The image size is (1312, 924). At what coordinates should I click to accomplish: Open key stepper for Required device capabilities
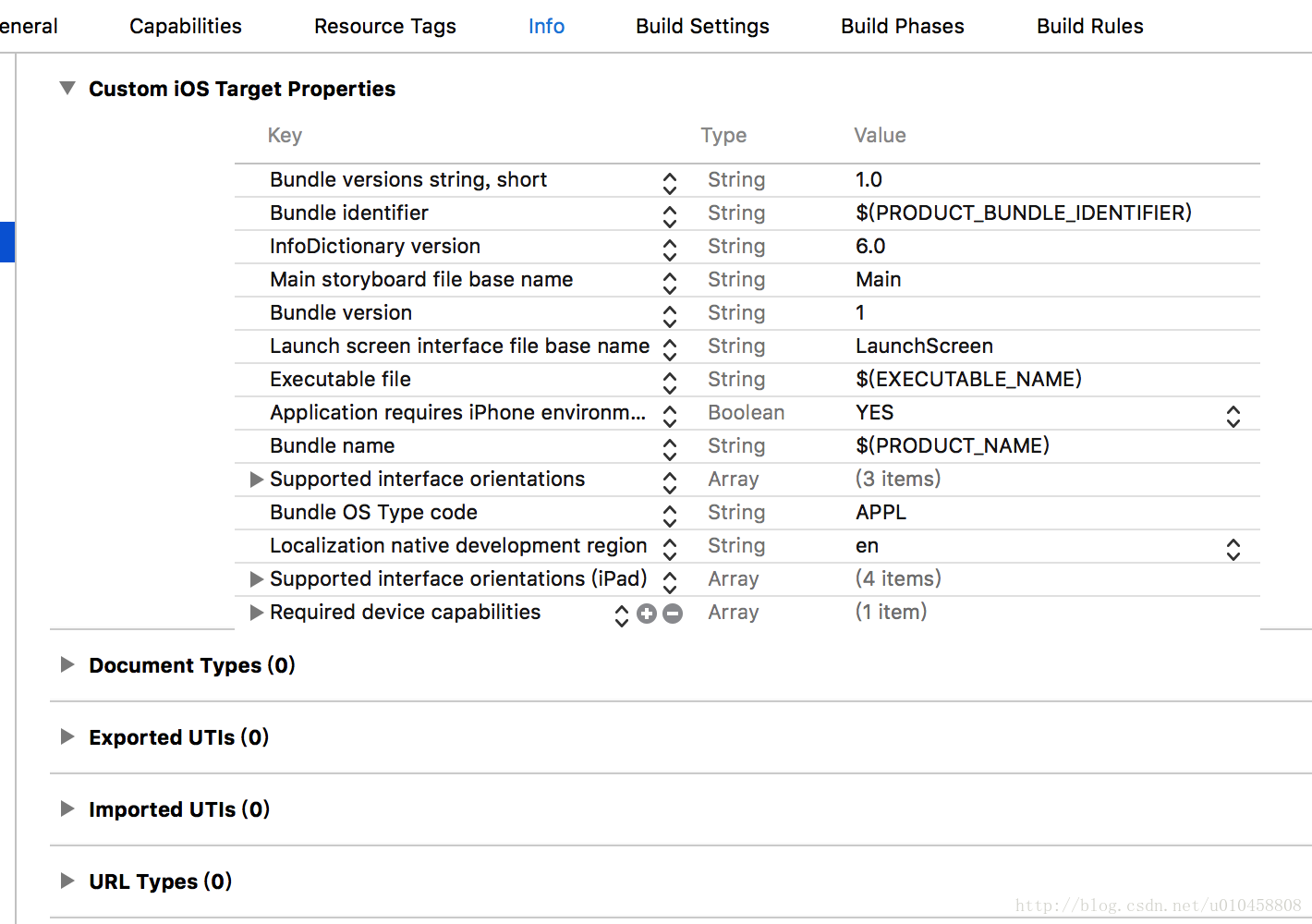pos(622,615)
